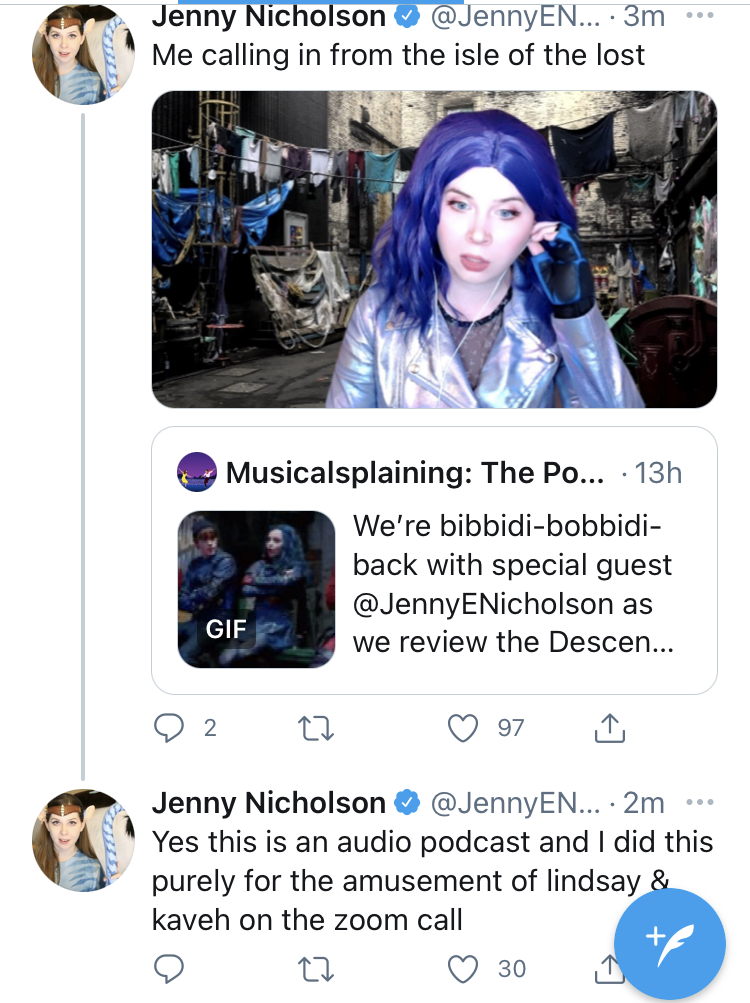Like the tweet with 30 likes
The height and width of the screenshot is (1003, 750).
pyautogui.click(x=463, y=968)
